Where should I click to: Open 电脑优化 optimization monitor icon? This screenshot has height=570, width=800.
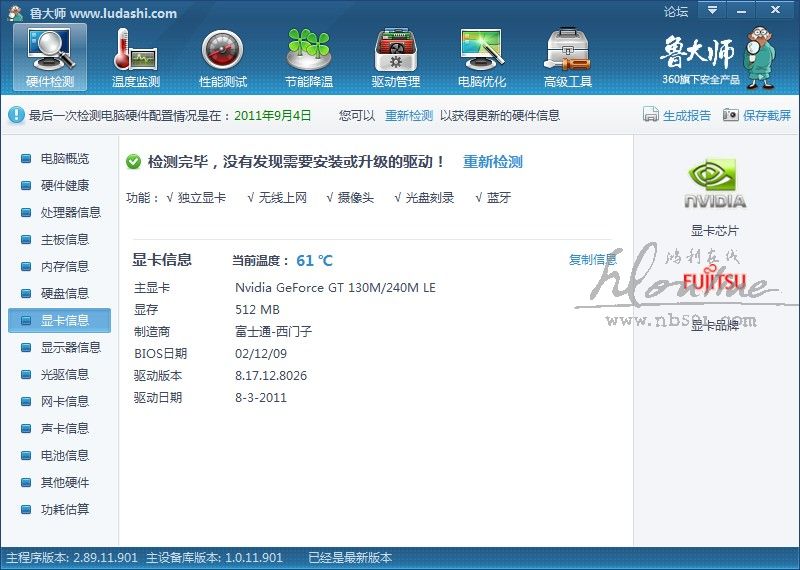pyautogui.click(x=482, y=57)
